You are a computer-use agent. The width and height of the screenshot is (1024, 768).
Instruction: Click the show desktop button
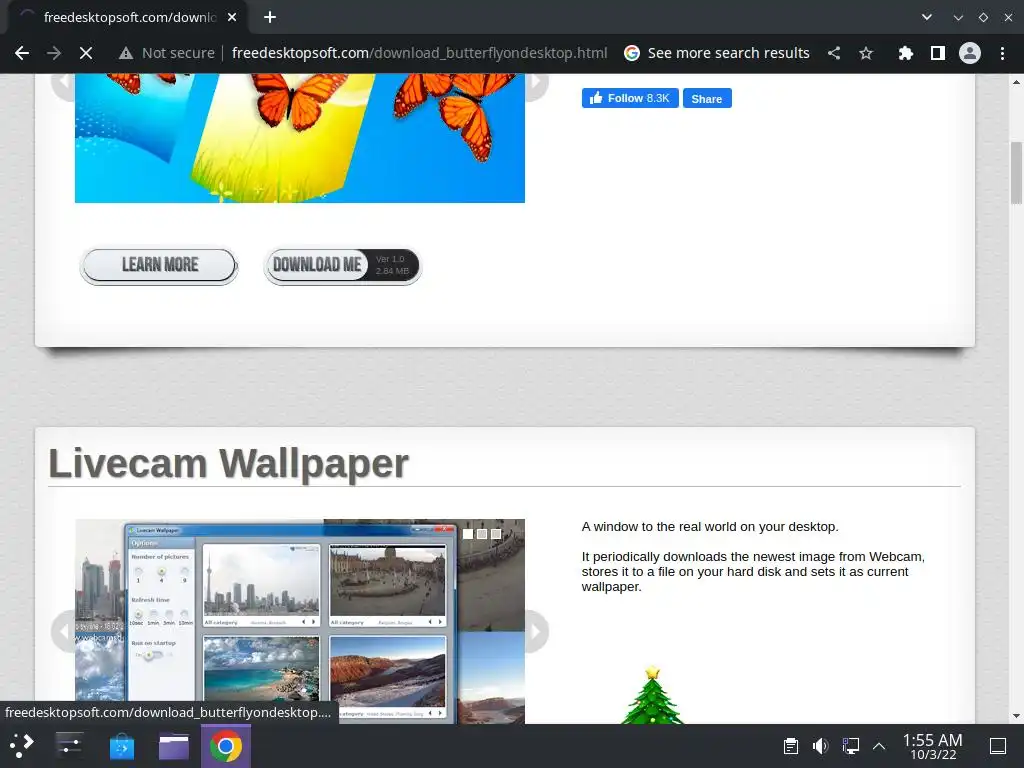coord(998,746)
